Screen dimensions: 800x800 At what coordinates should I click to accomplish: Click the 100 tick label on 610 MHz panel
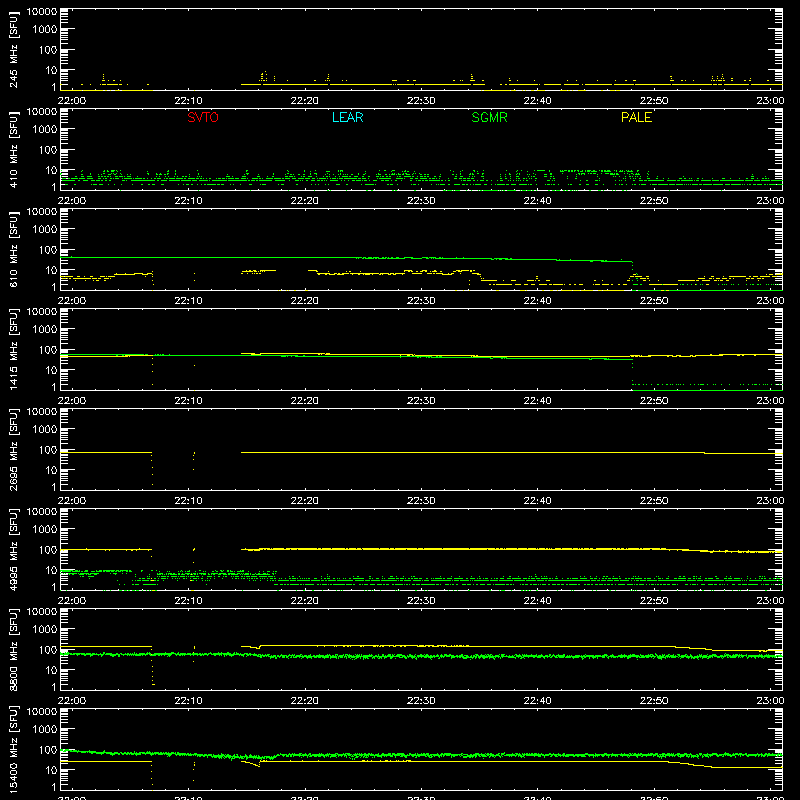[48, 250]
